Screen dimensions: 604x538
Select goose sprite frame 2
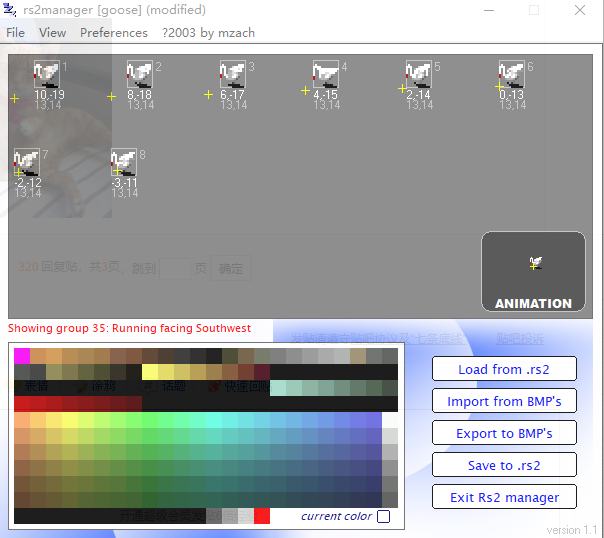pyautogui.click(x=139, y=74)
